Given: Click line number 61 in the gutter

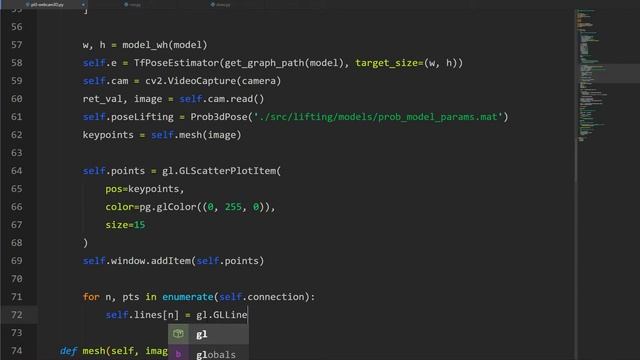Looking at the screenshot, I should tap(17, 117).
